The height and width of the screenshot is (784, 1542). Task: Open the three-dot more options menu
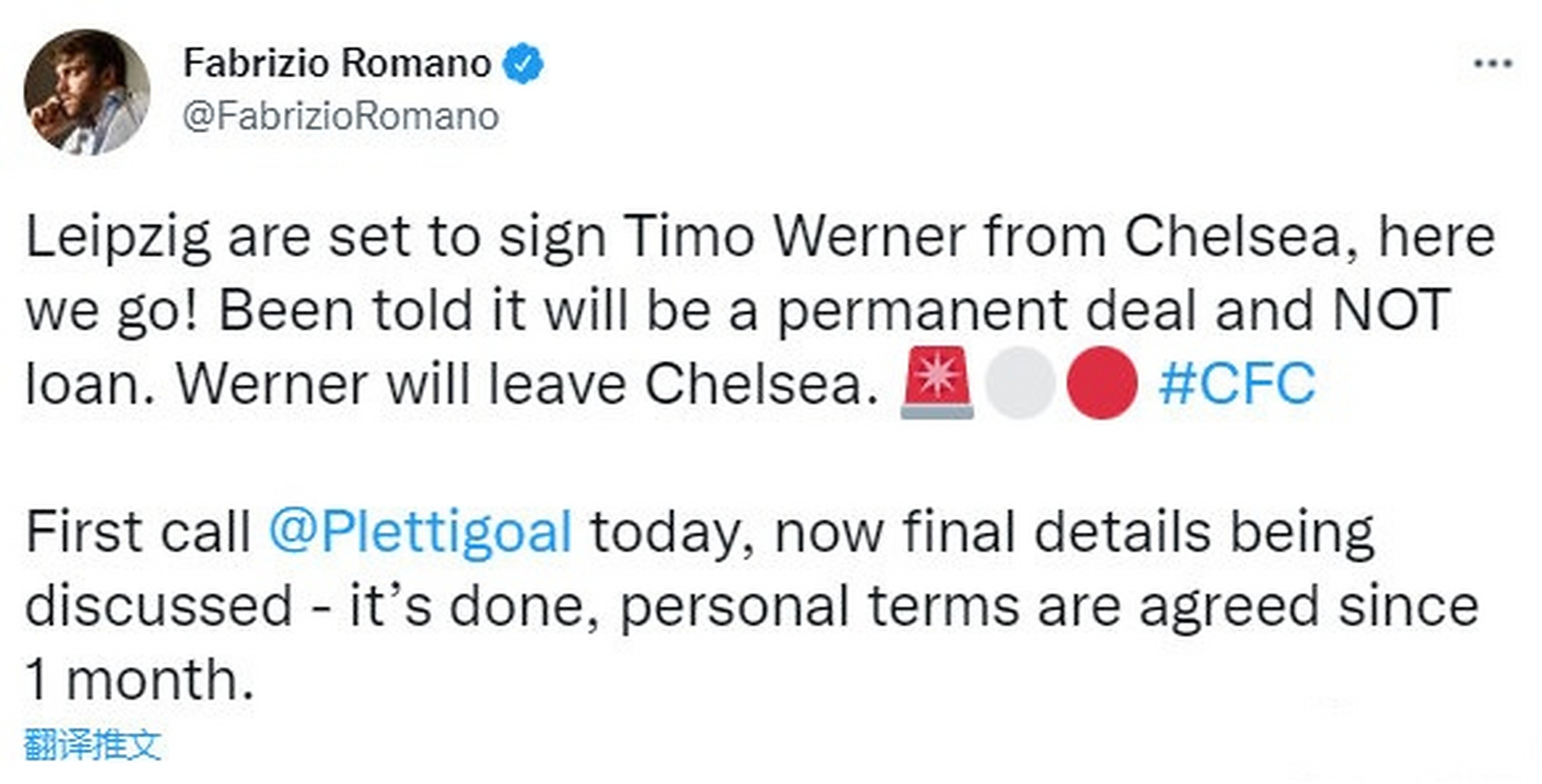coord(1493,63)
